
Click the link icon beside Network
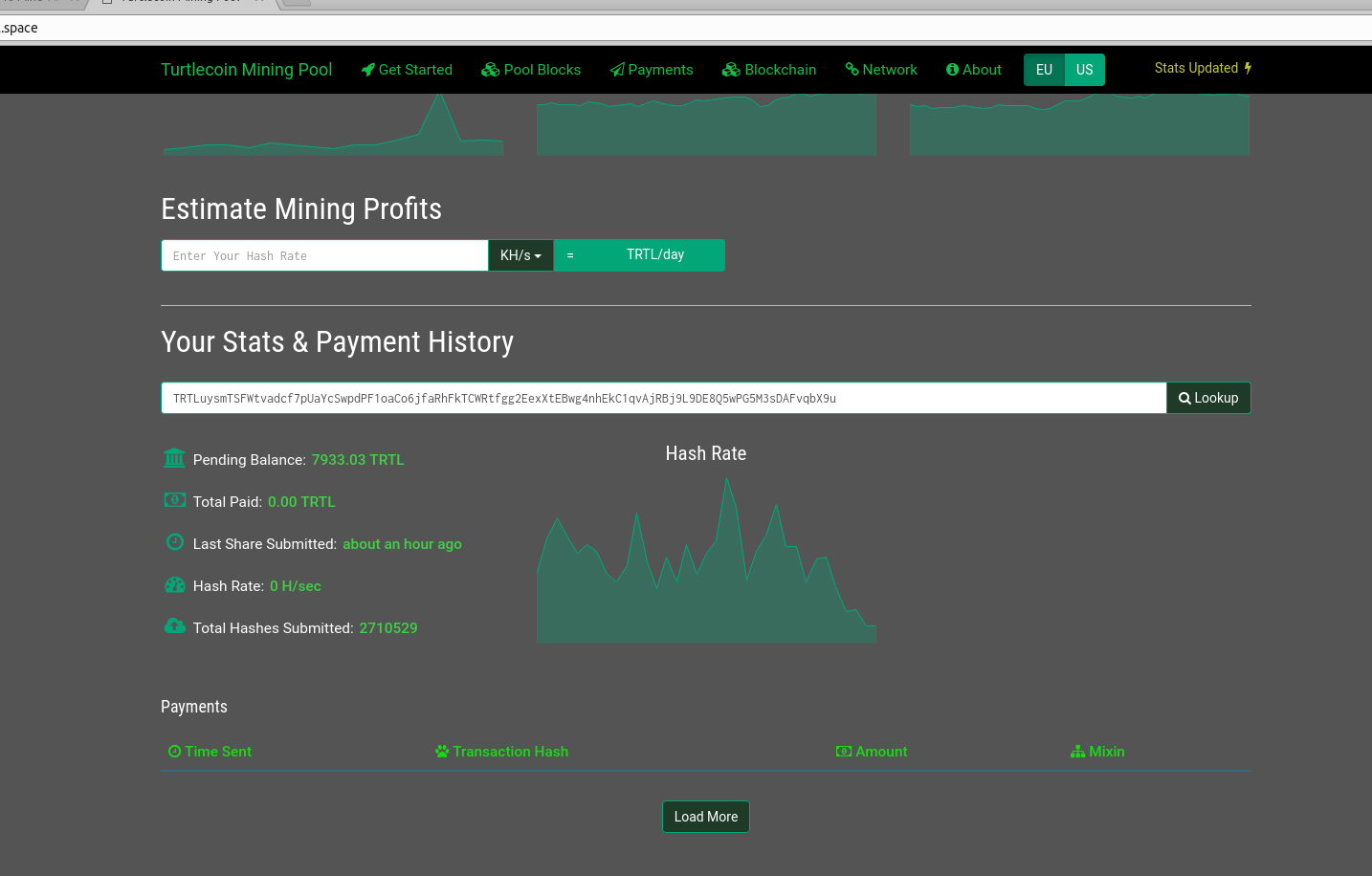(x=852, y=70)
